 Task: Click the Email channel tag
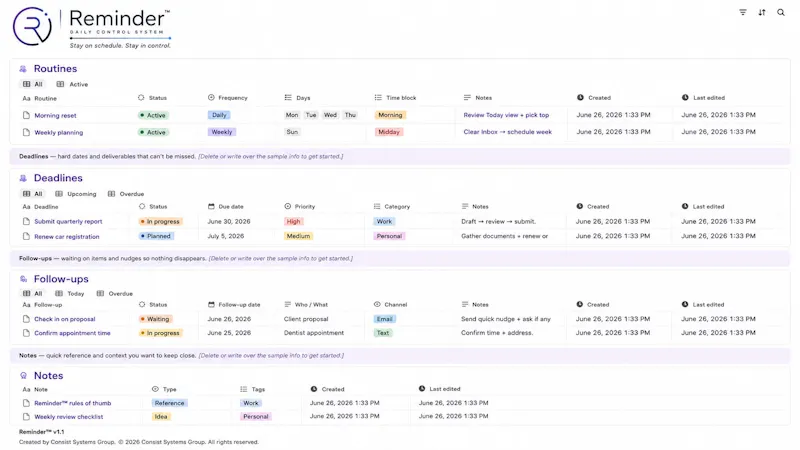coord(385,319)
